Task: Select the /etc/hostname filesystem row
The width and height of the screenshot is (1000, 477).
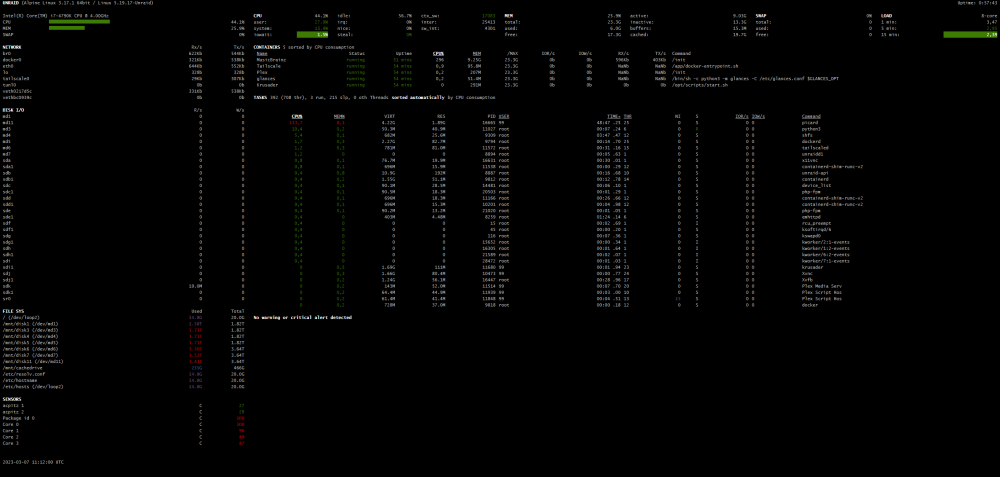Action: click(x=123, y=380)
